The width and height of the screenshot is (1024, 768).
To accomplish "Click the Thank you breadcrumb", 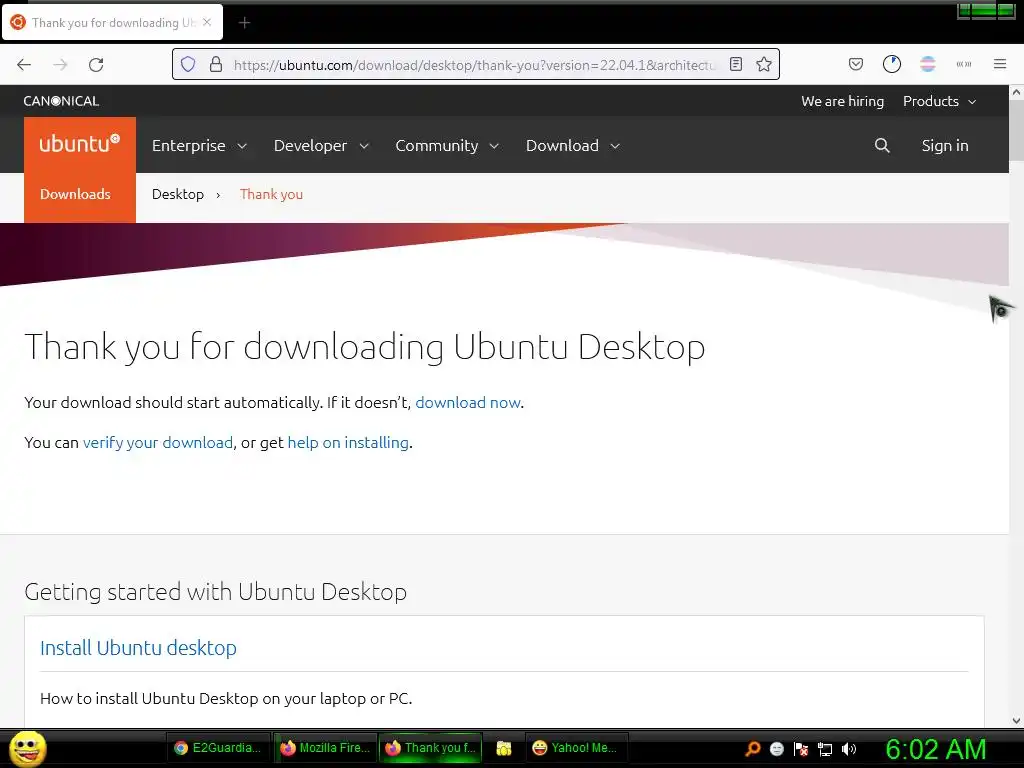I will coord(271,194).
